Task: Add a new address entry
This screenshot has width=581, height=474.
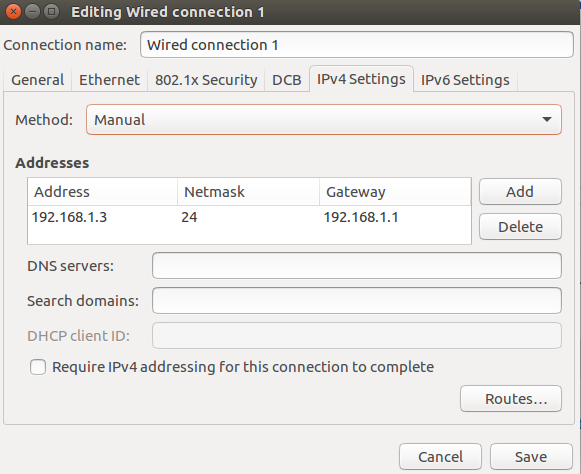Action: point(520,192)
